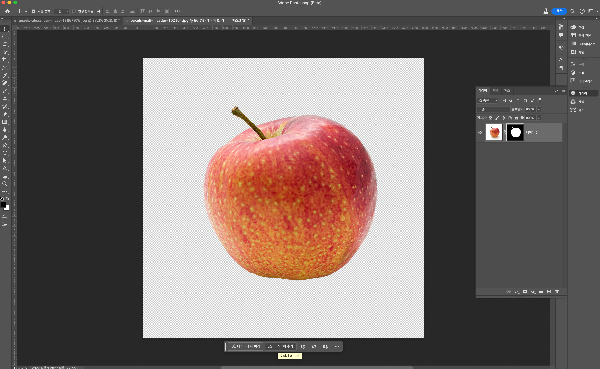The height and width of the screenshot is (369, 600).
Task: Switch to the first document tab
Action: tap(68, 21)
